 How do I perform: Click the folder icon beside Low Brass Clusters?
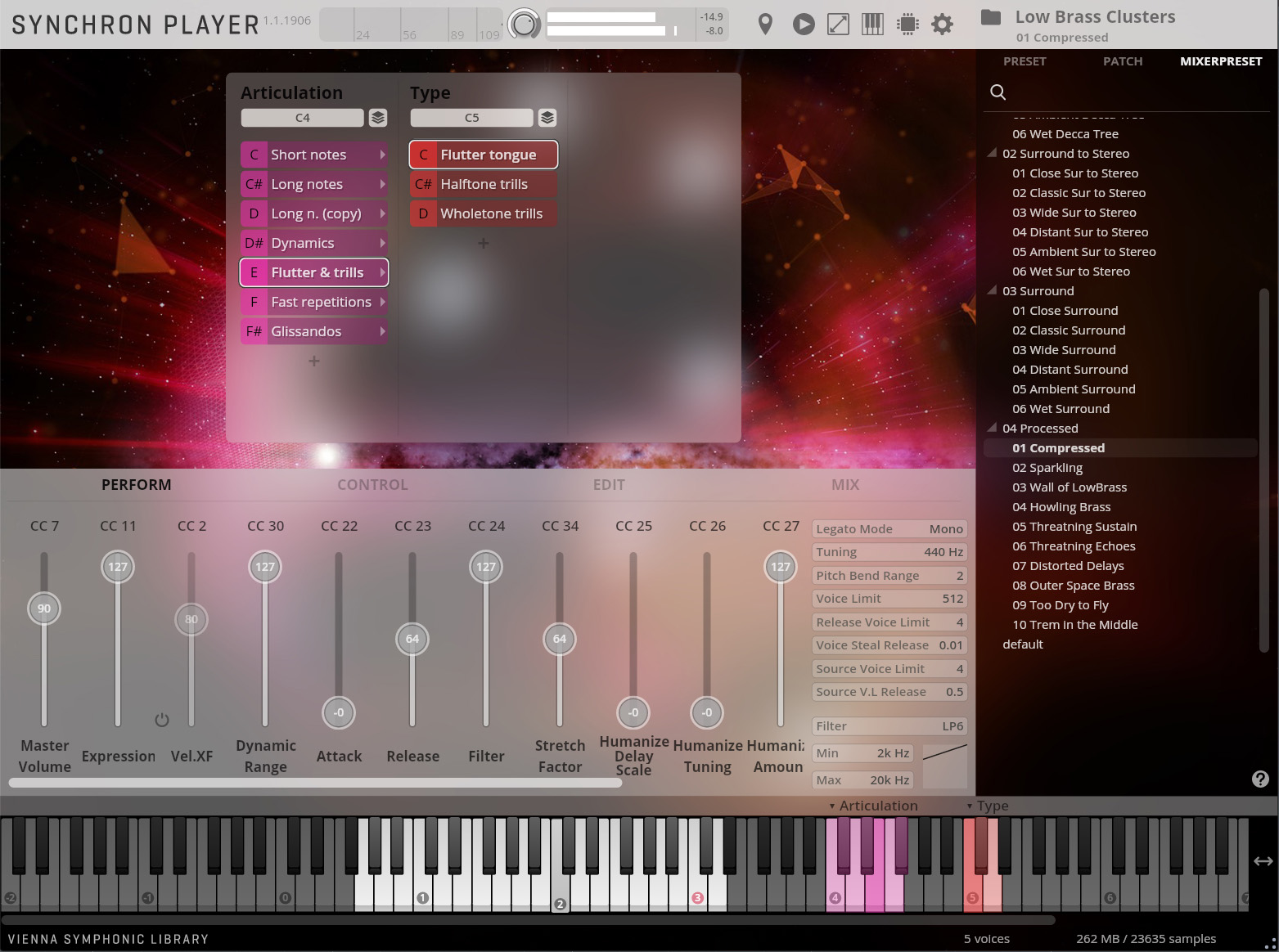991,17
